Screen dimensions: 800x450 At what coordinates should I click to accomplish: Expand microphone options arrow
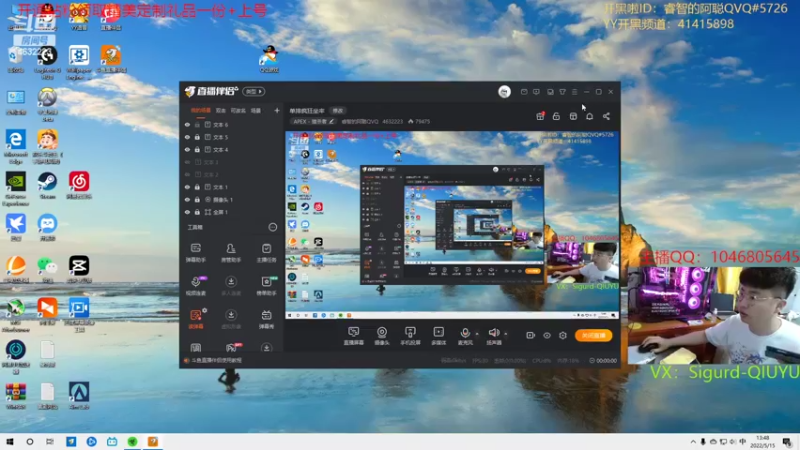coord(477,334)
